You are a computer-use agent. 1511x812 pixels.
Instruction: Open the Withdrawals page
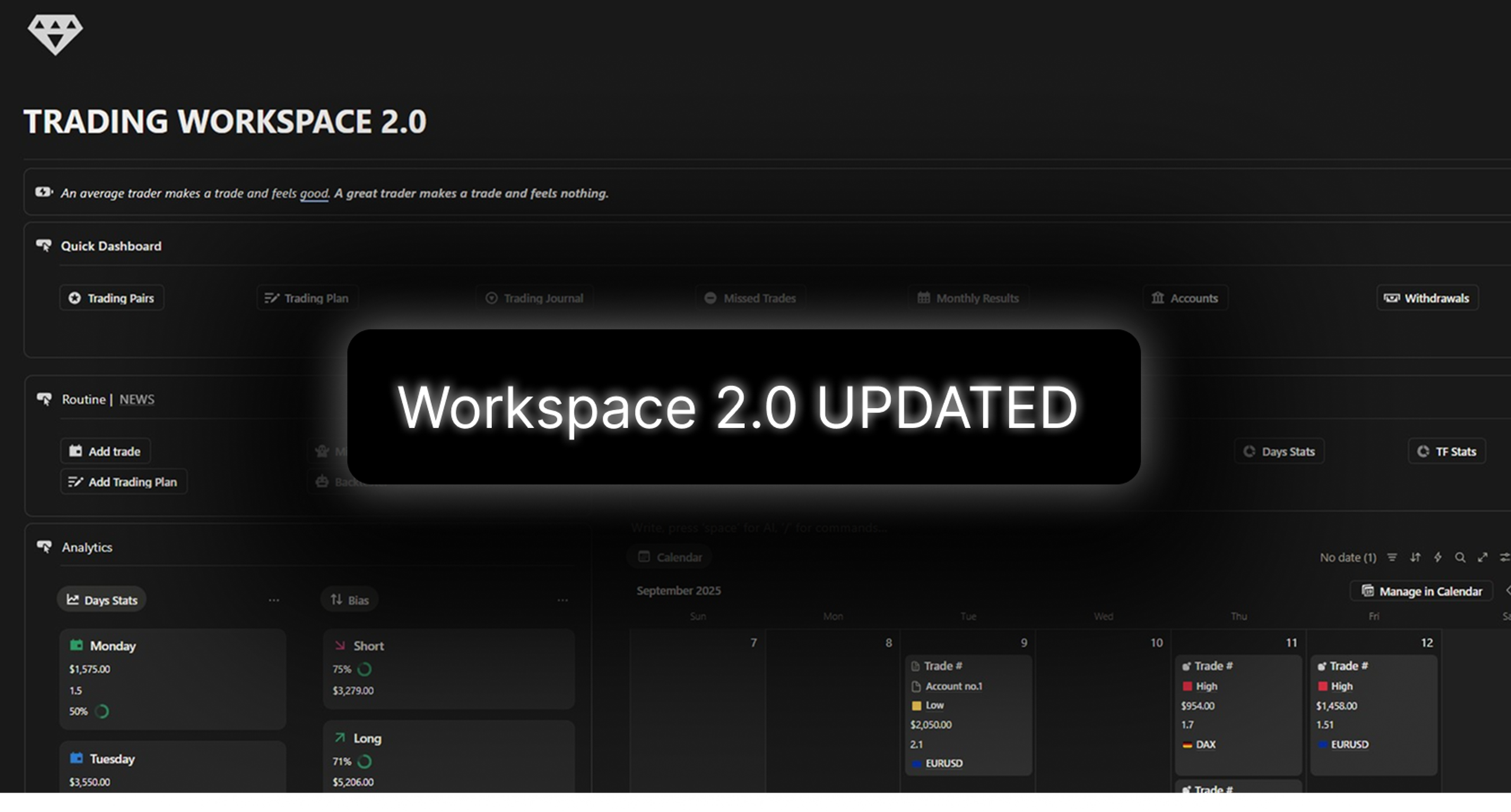click(x=1427, y=298)
